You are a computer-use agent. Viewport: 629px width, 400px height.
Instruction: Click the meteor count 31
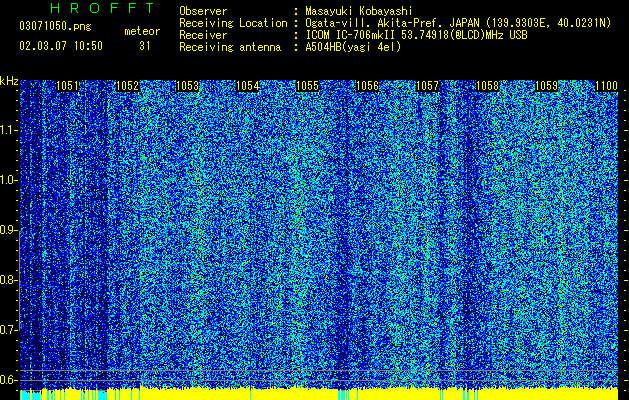click(145, 46)
